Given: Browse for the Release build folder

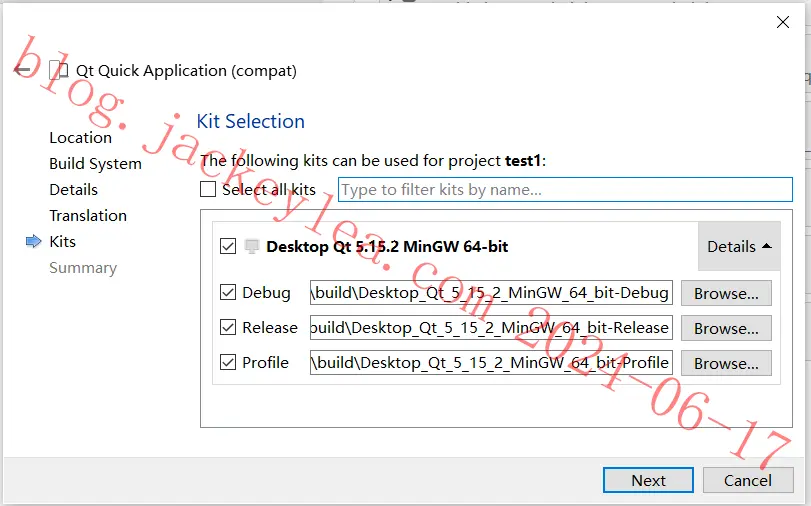Looking at the screenshot, I should 726,329.
